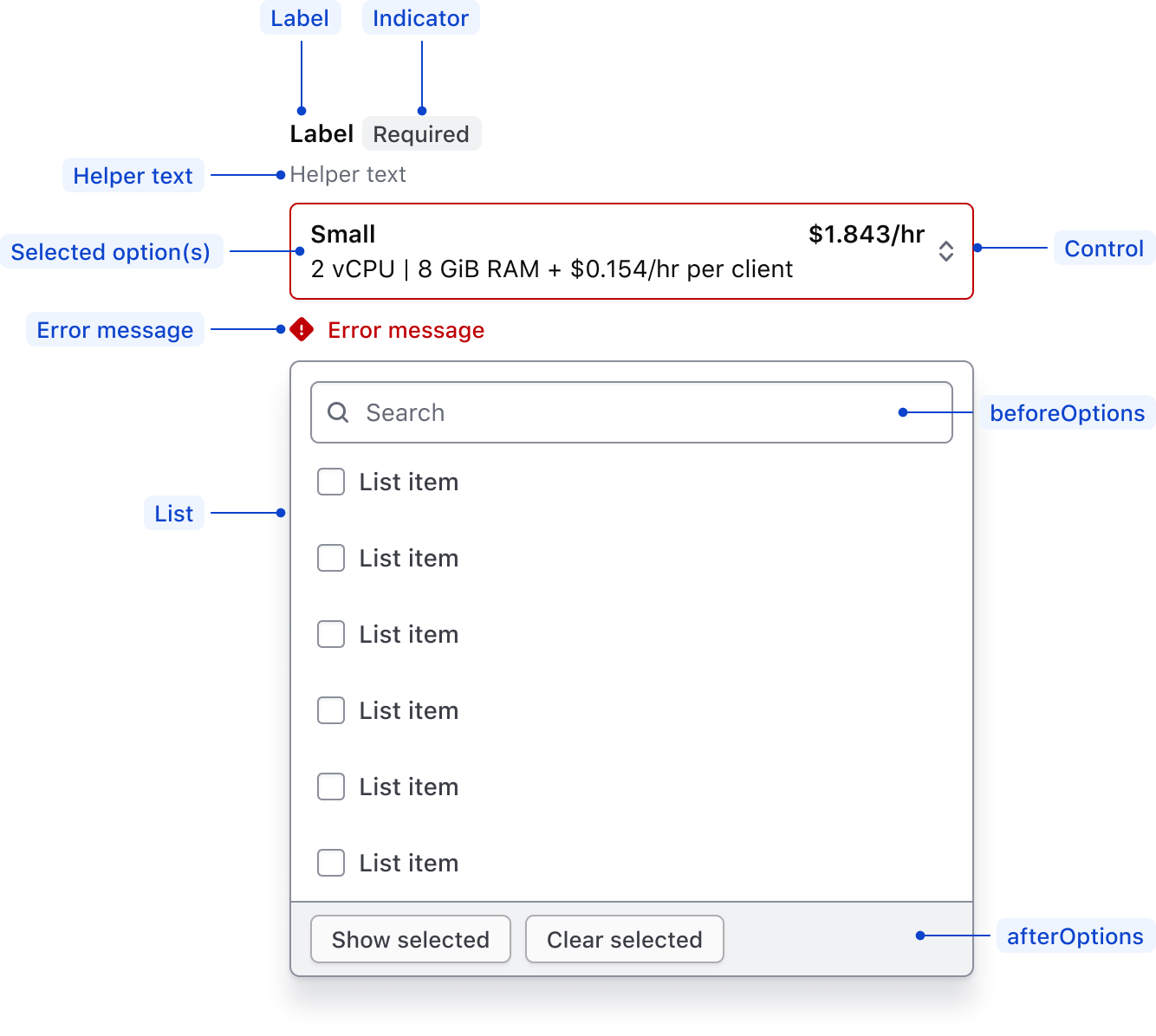Check the first List item checkbox
Viewport: 1156px width, 1036px height.
(331, 482)
